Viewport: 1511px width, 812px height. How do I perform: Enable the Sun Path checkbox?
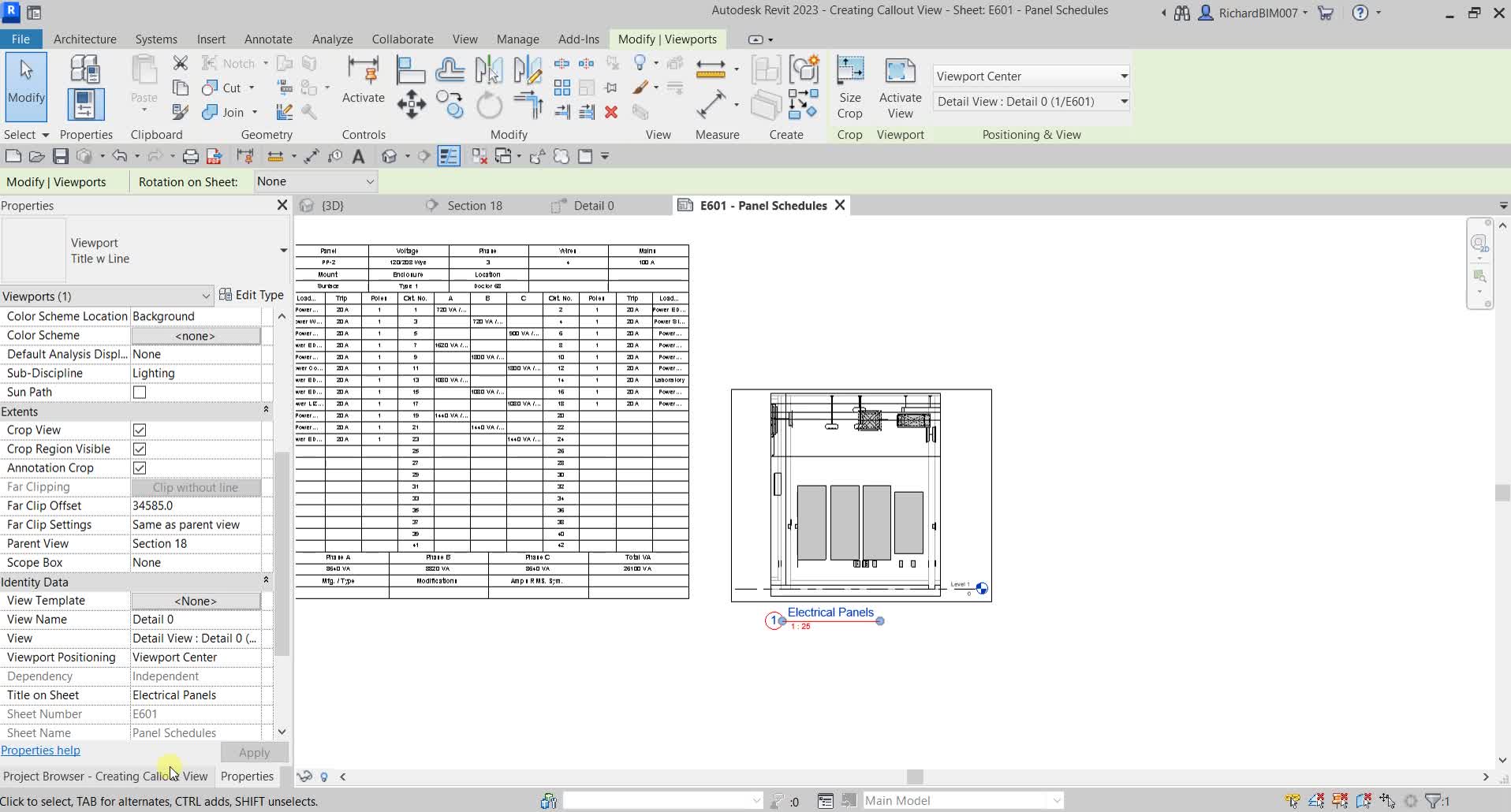click(140, 393)
